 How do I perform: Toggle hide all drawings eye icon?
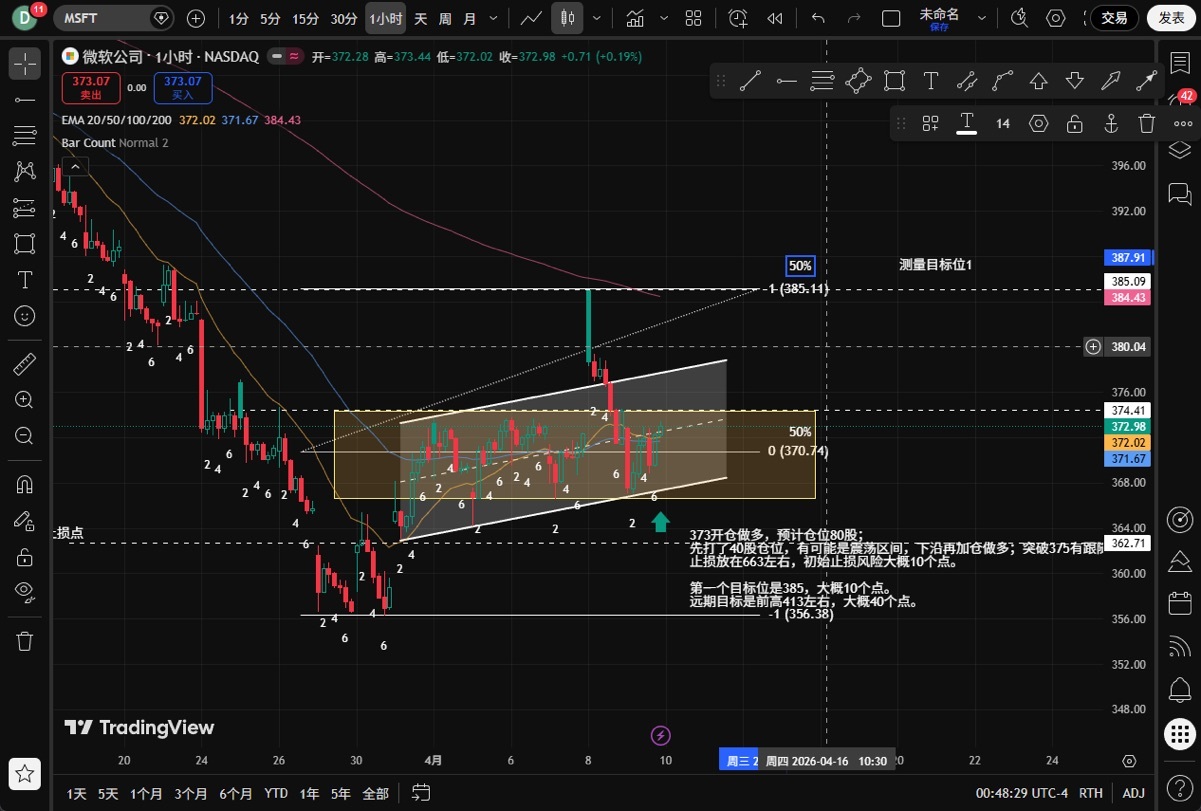pyautogui.click(x=25, y=590)
